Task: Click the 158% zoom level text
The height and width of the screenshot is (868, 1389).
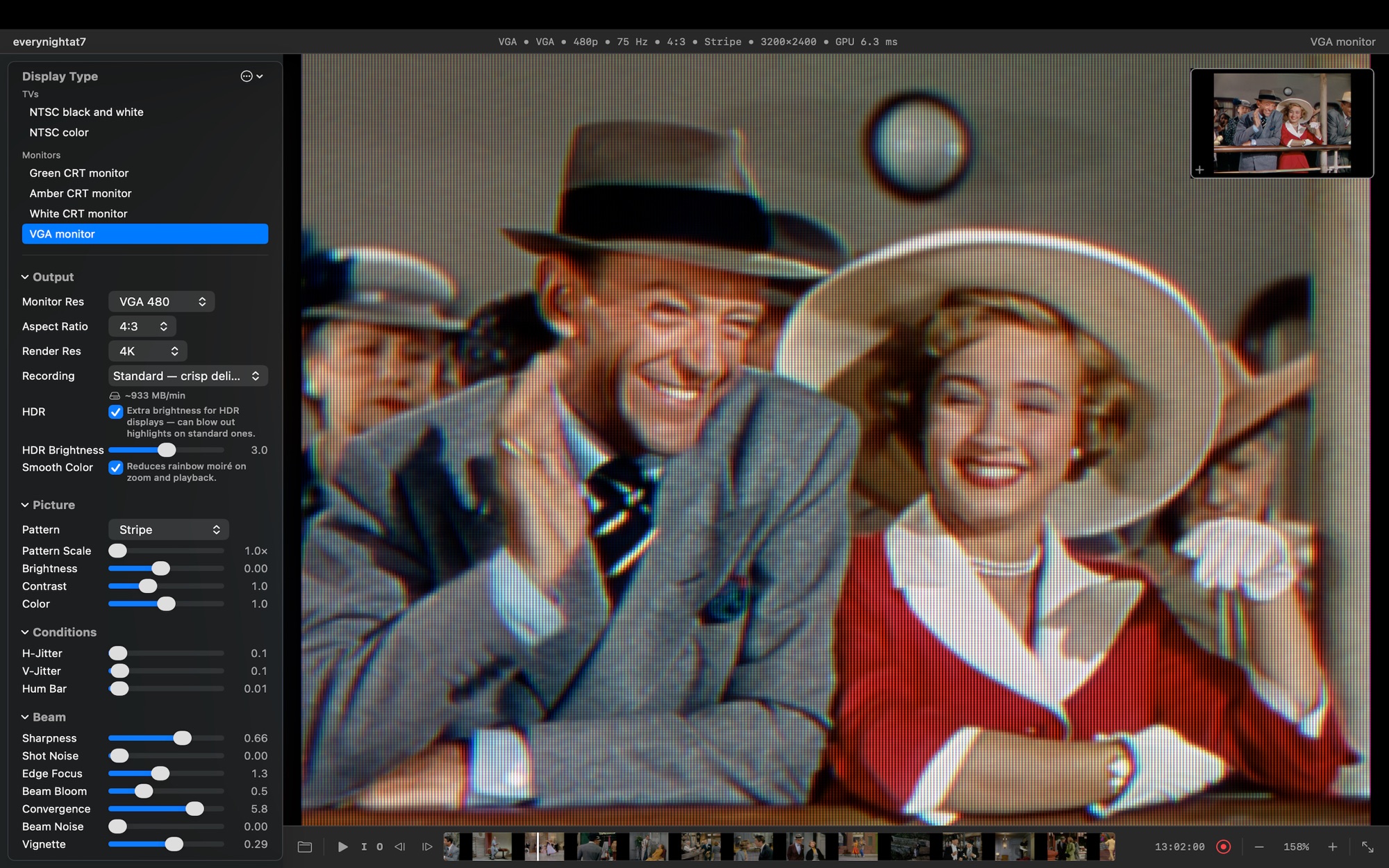Action: [1296, 847]
